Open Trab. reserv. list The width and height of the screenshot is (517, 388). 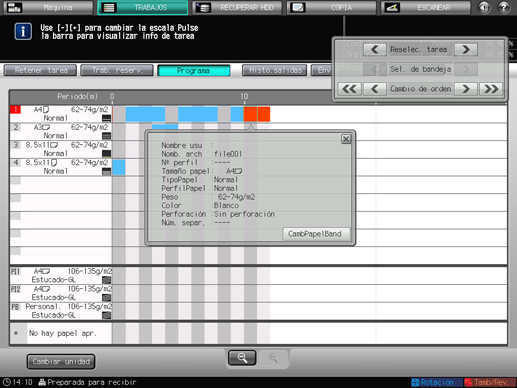117,70
